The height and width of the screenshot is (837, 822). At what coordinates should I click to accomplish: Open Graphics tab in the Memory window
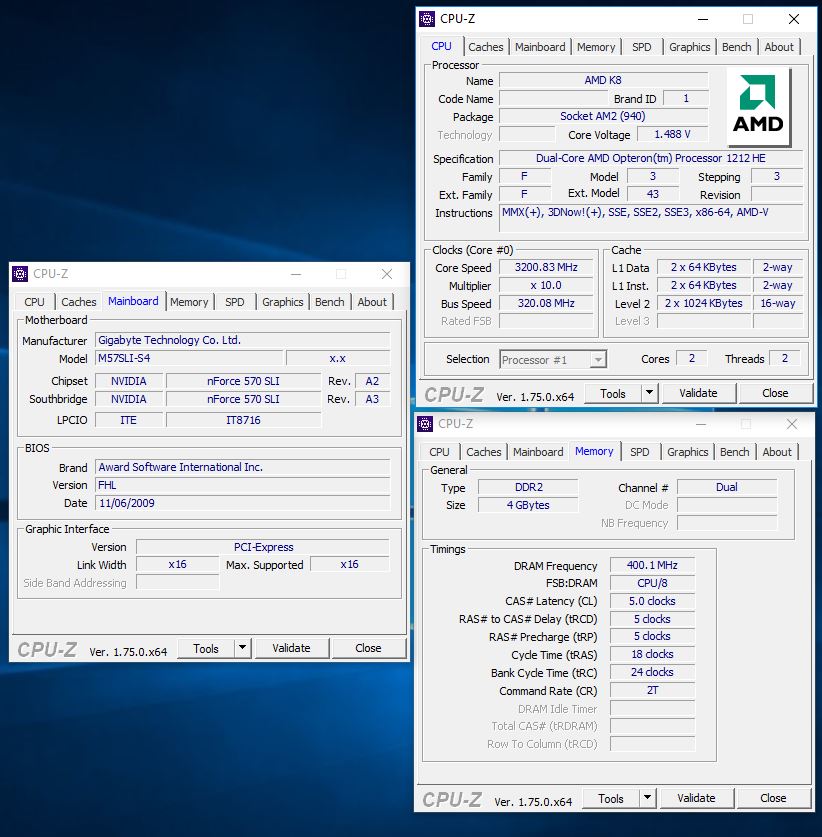[687, 452]
